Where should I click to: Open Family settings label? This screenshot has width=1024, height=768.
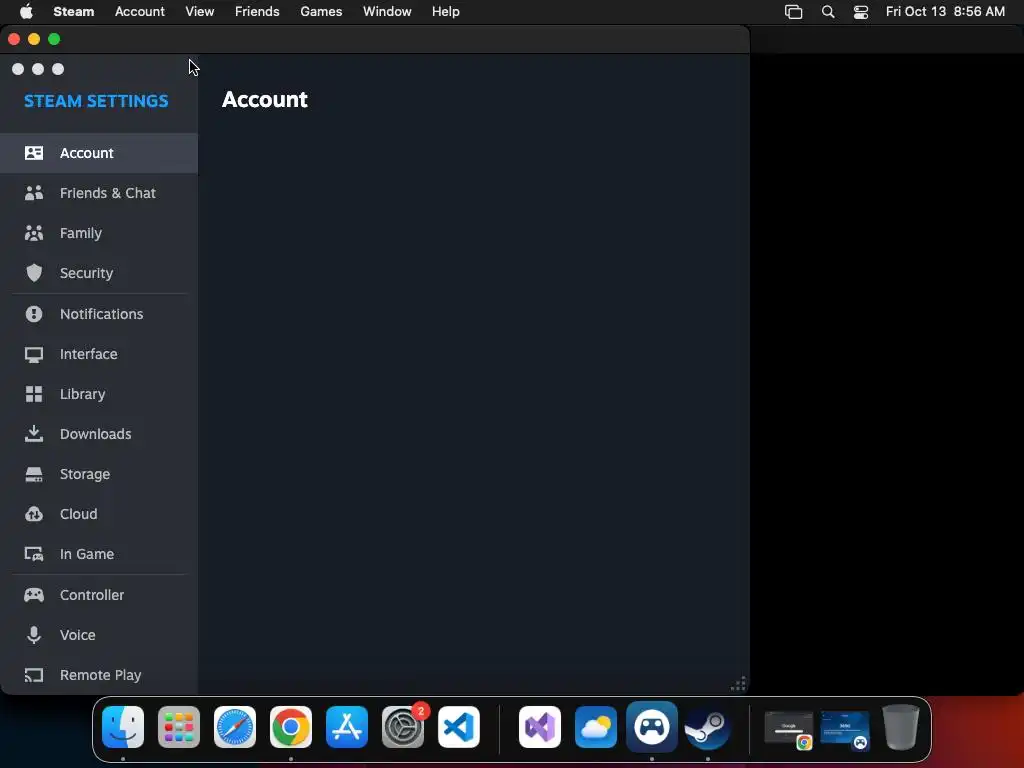81,233
